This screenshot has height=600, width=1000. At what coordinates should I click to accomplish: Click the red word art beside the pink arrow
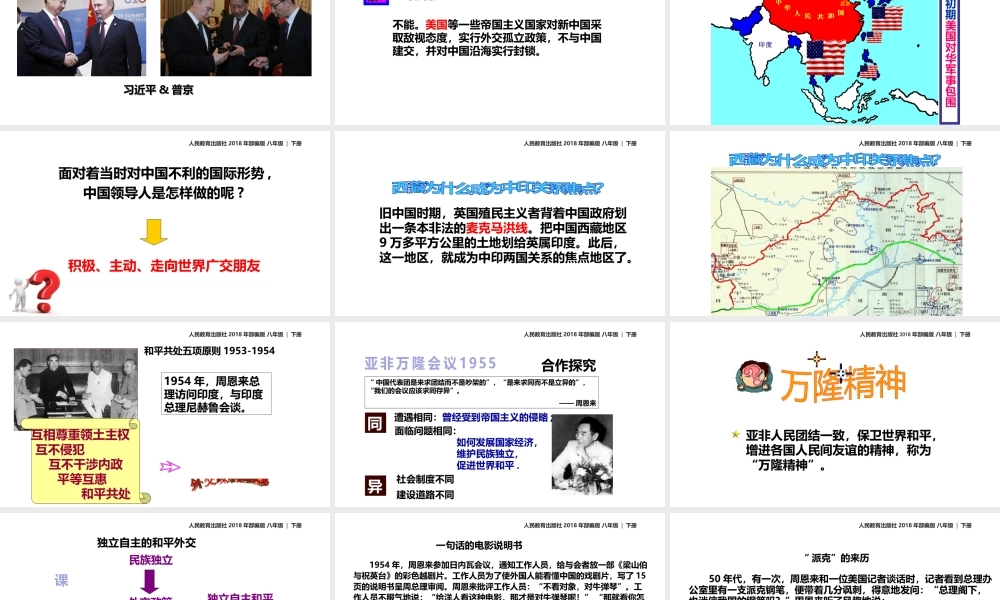pyautogui.click(x=230, y=483)
